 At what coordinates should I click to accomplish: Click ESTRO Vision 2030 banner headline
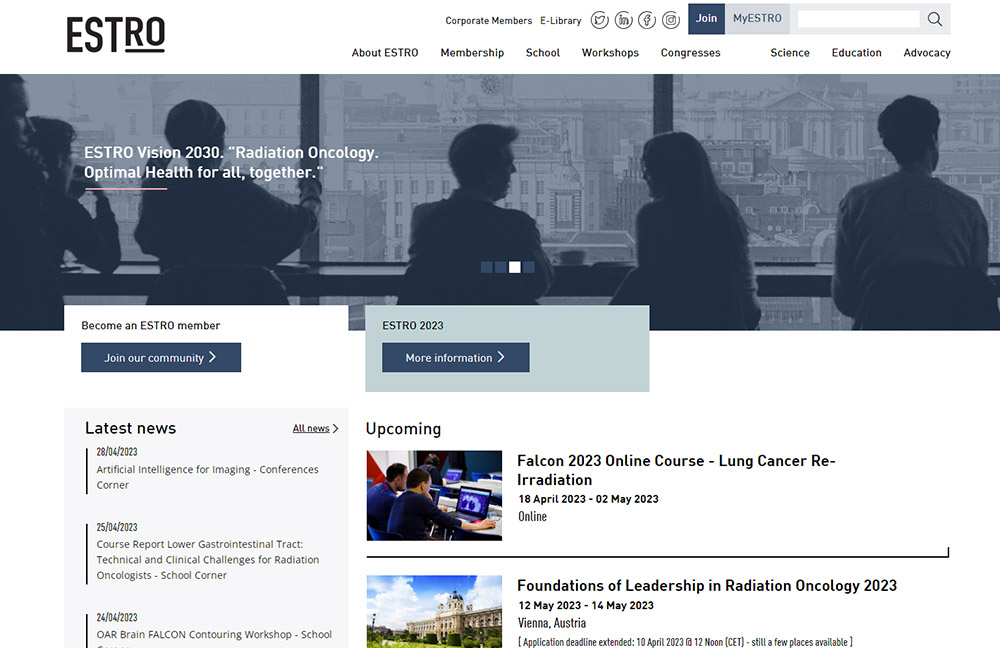tap(232, 162)
